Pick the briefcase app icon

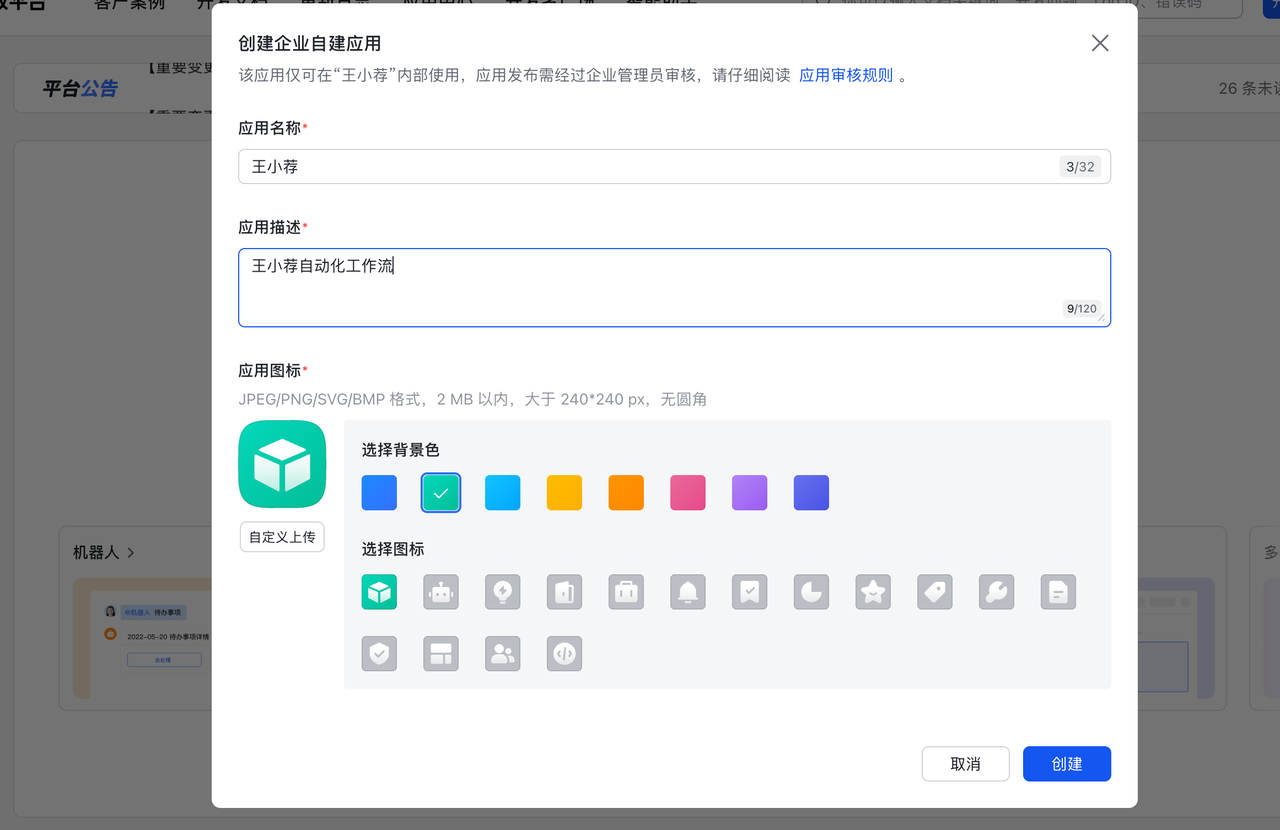click(626, 592)
